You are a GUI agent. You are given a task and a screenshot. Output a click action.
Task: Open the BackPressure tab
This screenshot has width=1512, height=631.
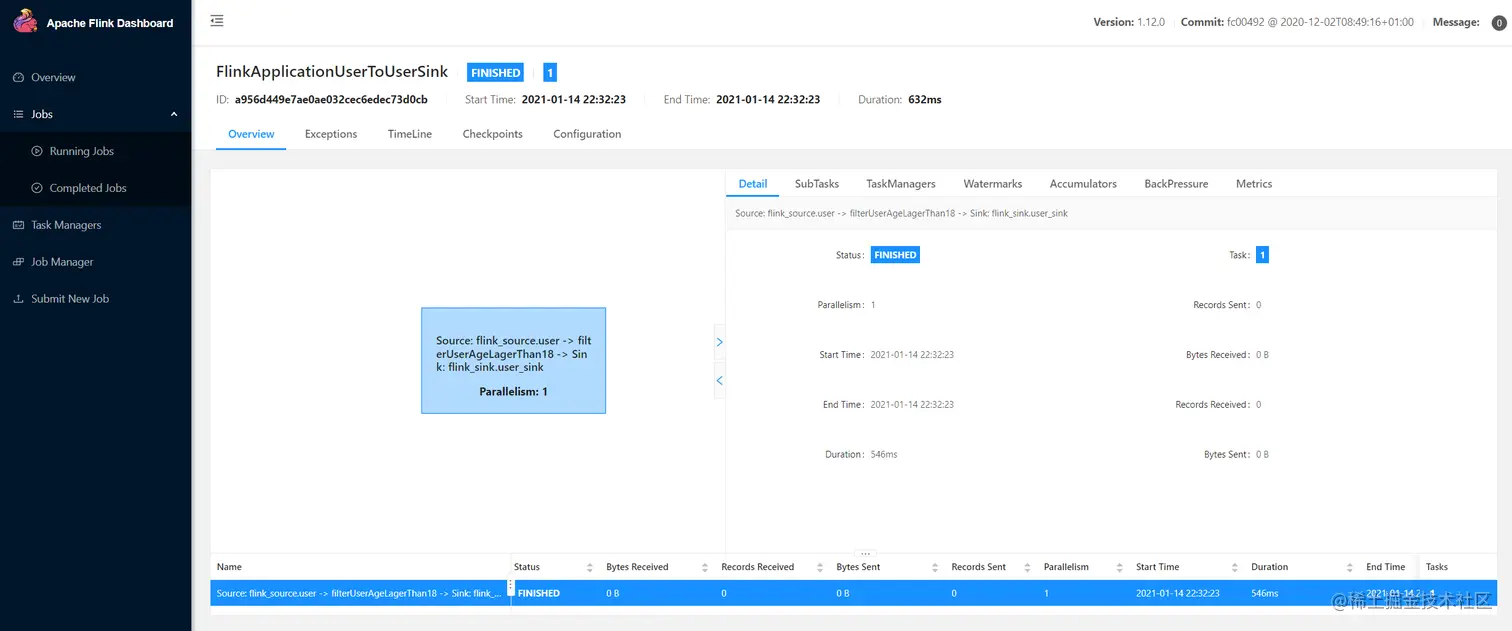pos(1176,184)
